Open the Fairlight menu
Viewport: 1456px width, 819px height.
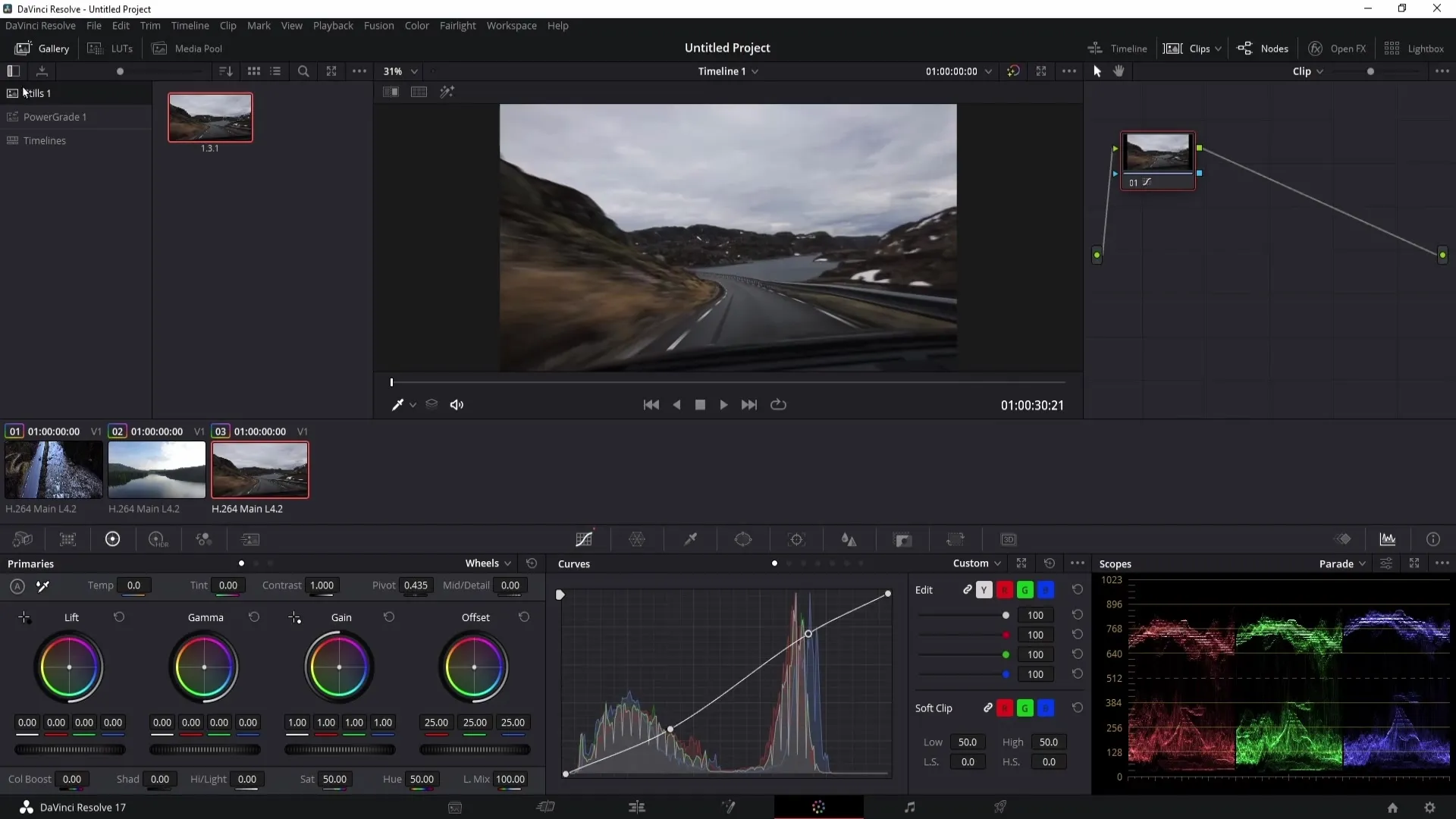tap(457, 26)
